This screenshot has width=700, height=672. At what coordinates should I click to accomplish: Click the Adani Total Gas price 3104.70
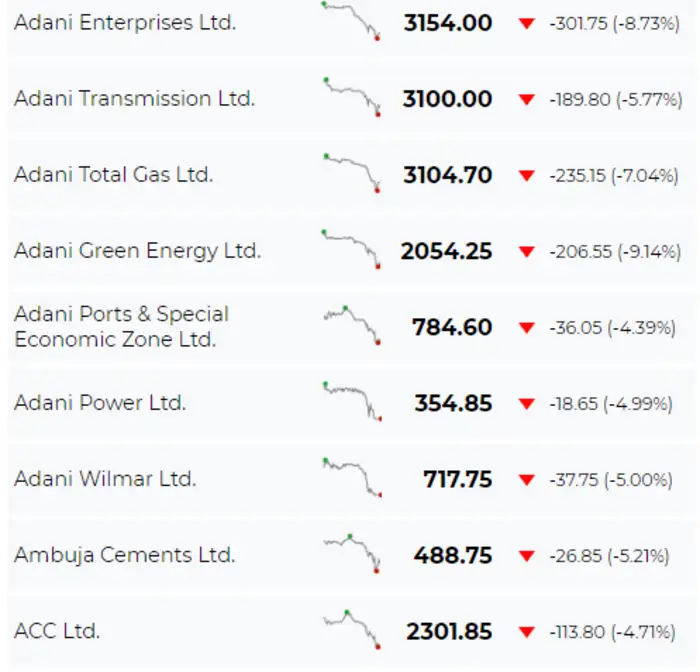point(447,175)
